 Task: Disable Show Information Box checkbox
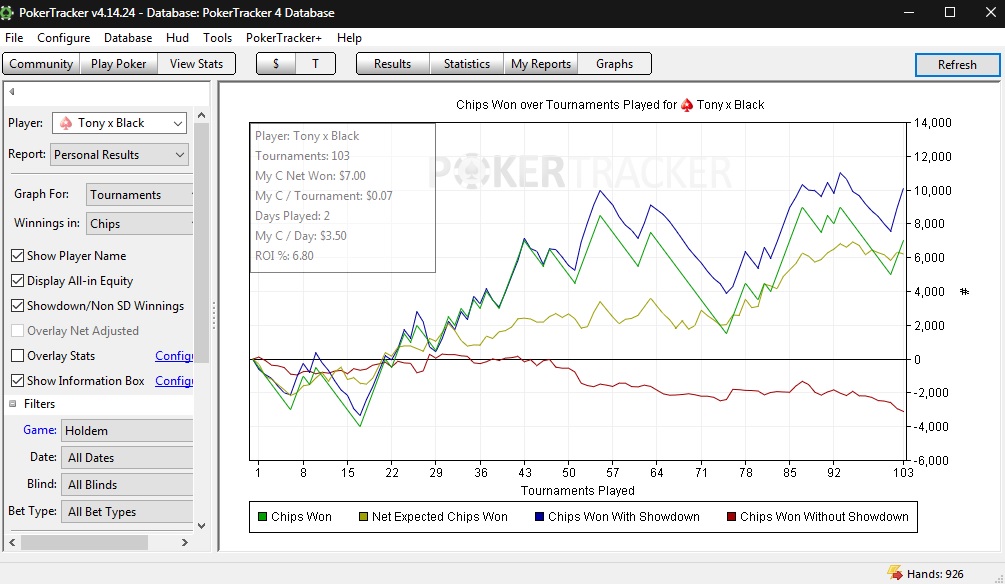coord(18,381)
